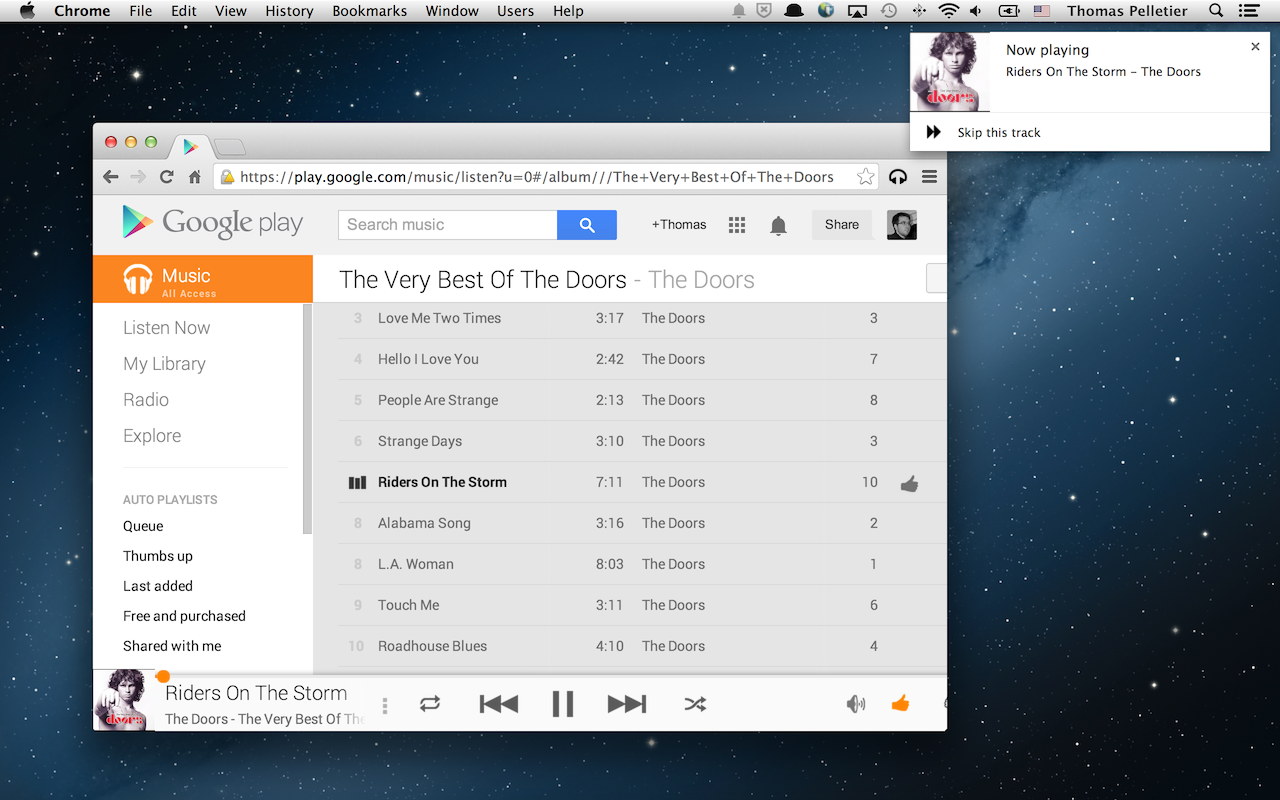1280x800 pixels.
Task: Pause the playing track
Action: pyautogui.click(x=563, y=704)
